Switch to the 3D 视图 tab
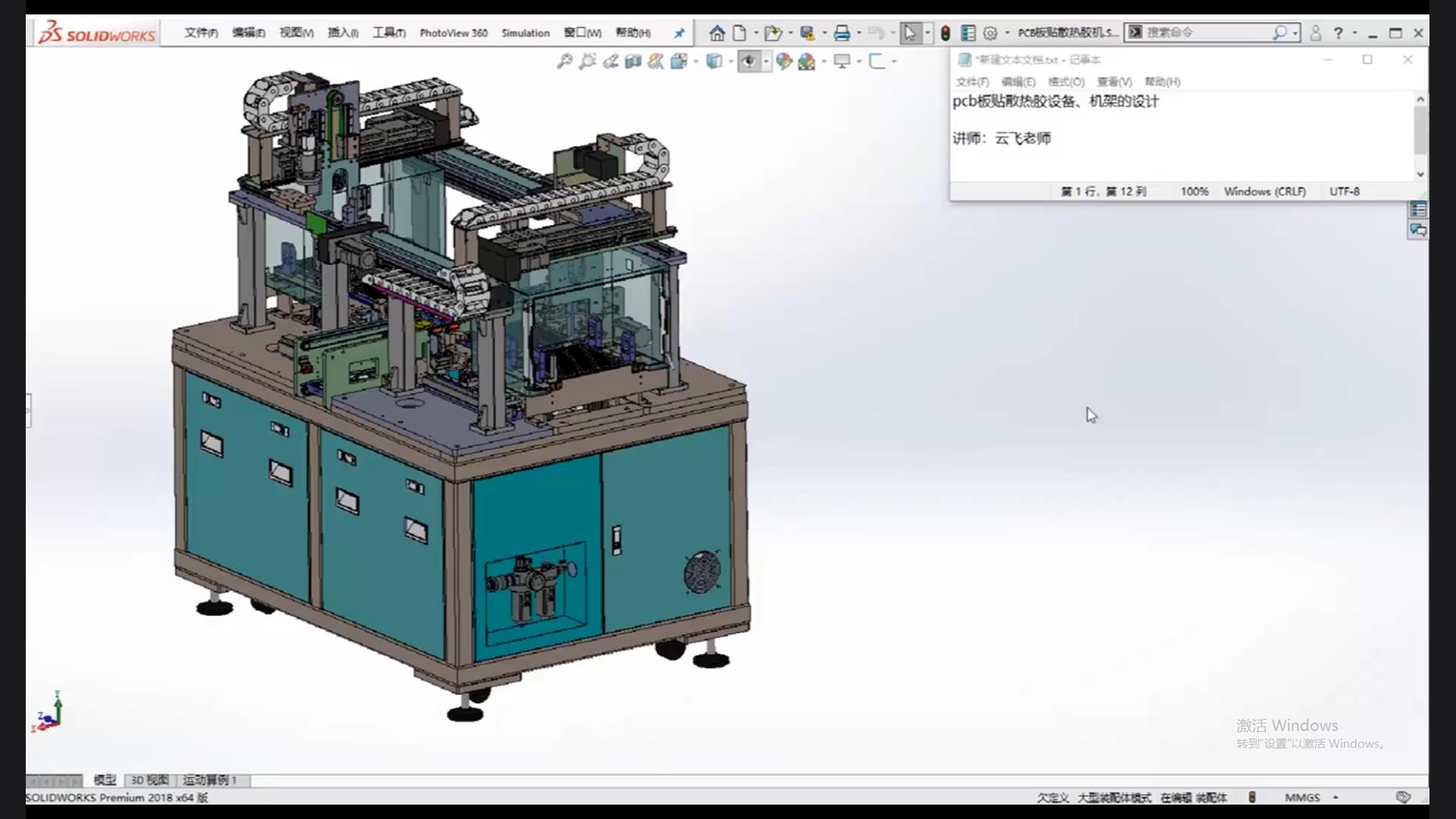 pos(150,780)
